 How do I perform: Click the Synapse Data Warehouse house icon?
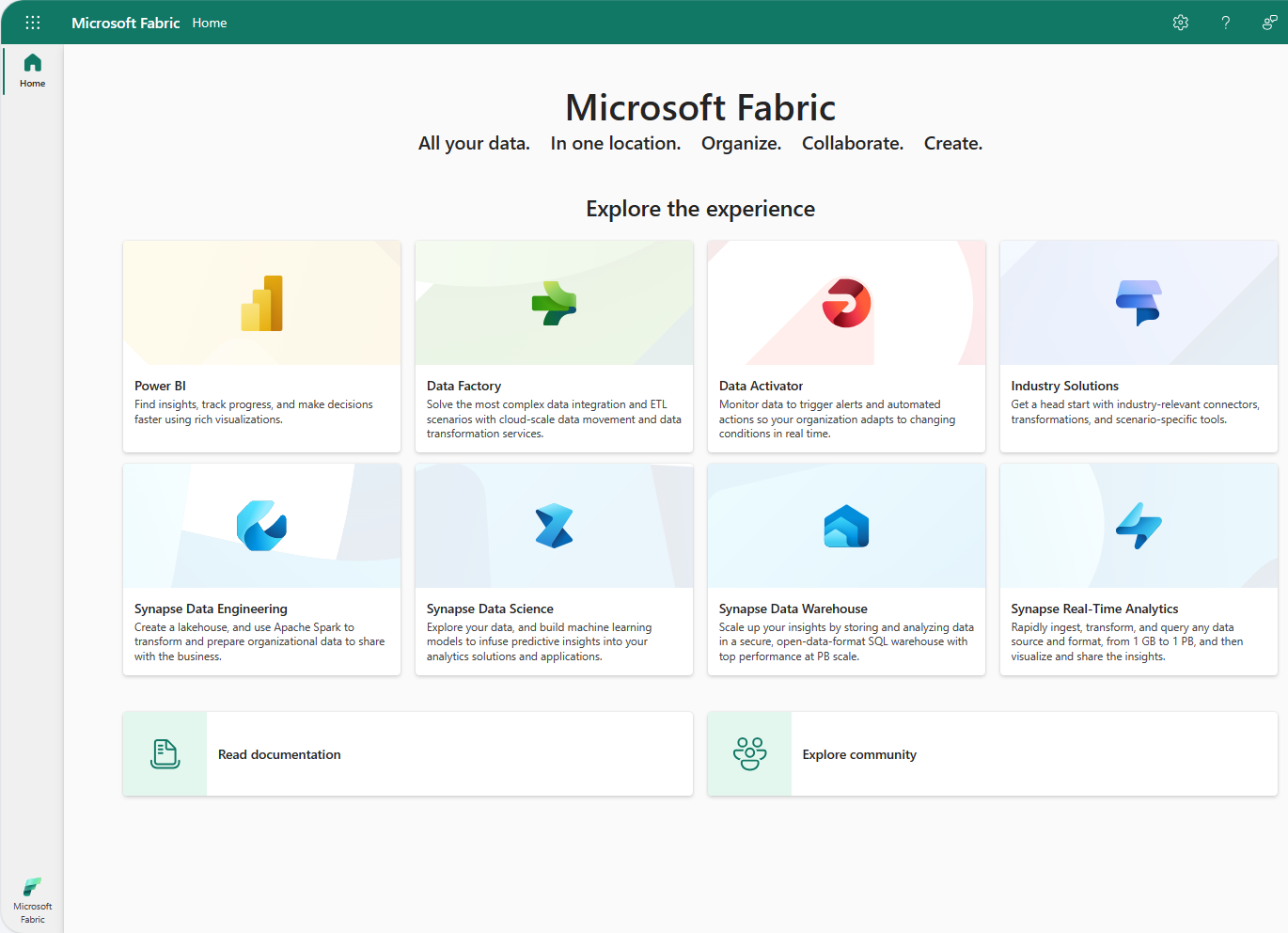[x=846, y=526]
